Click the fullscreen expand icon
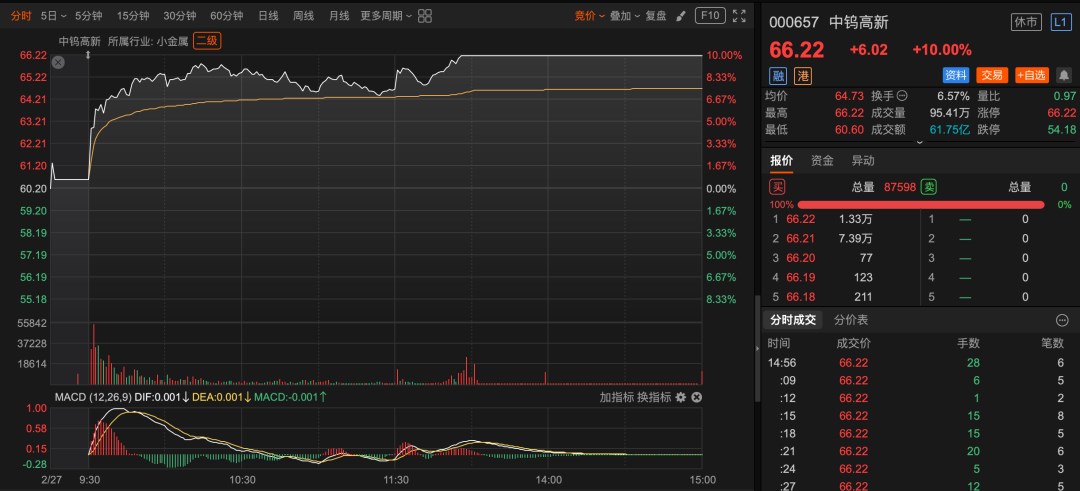 (739, 16)
